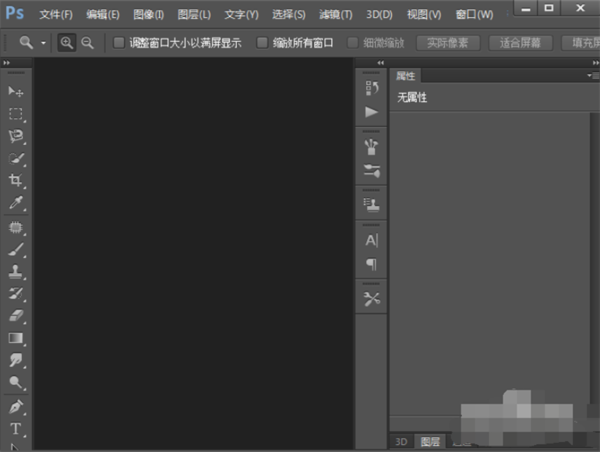600x452 pixels.
Task: Open the 文字(Y) menu
Action: [x=241, y=15]
